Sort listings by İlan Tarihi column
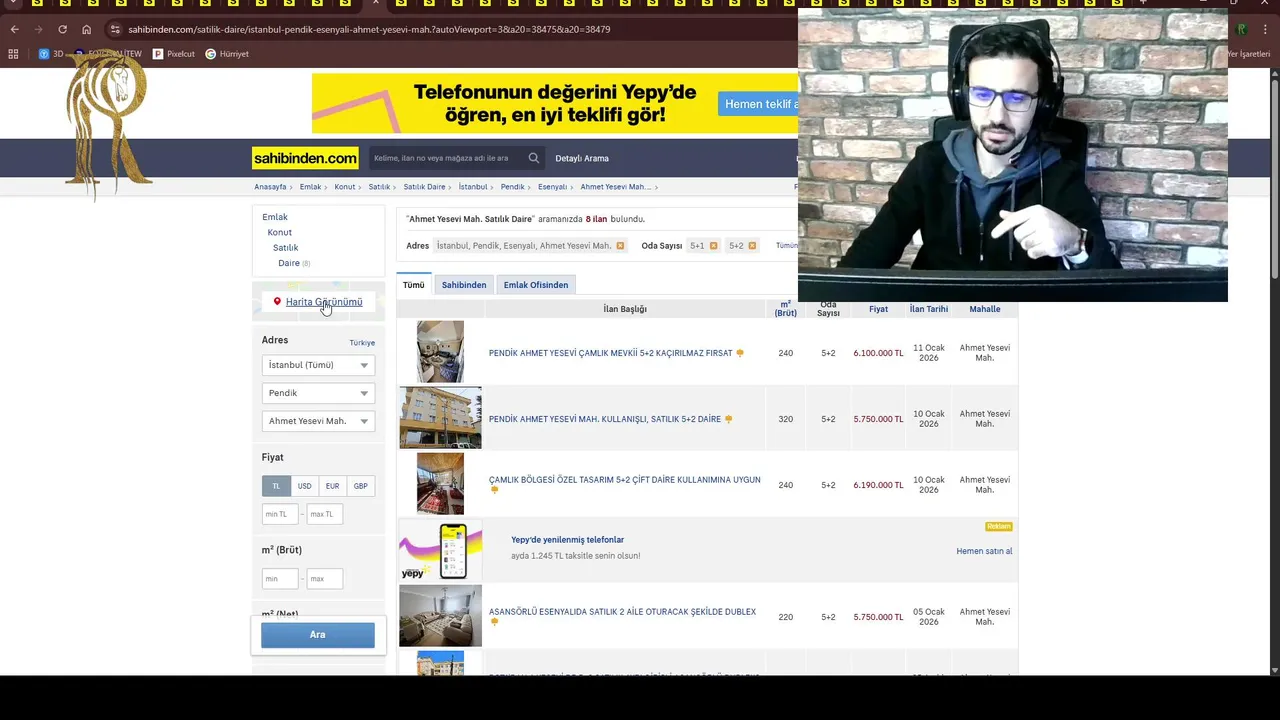Screen dimensions: 1280x720 (x=929, y=309)
